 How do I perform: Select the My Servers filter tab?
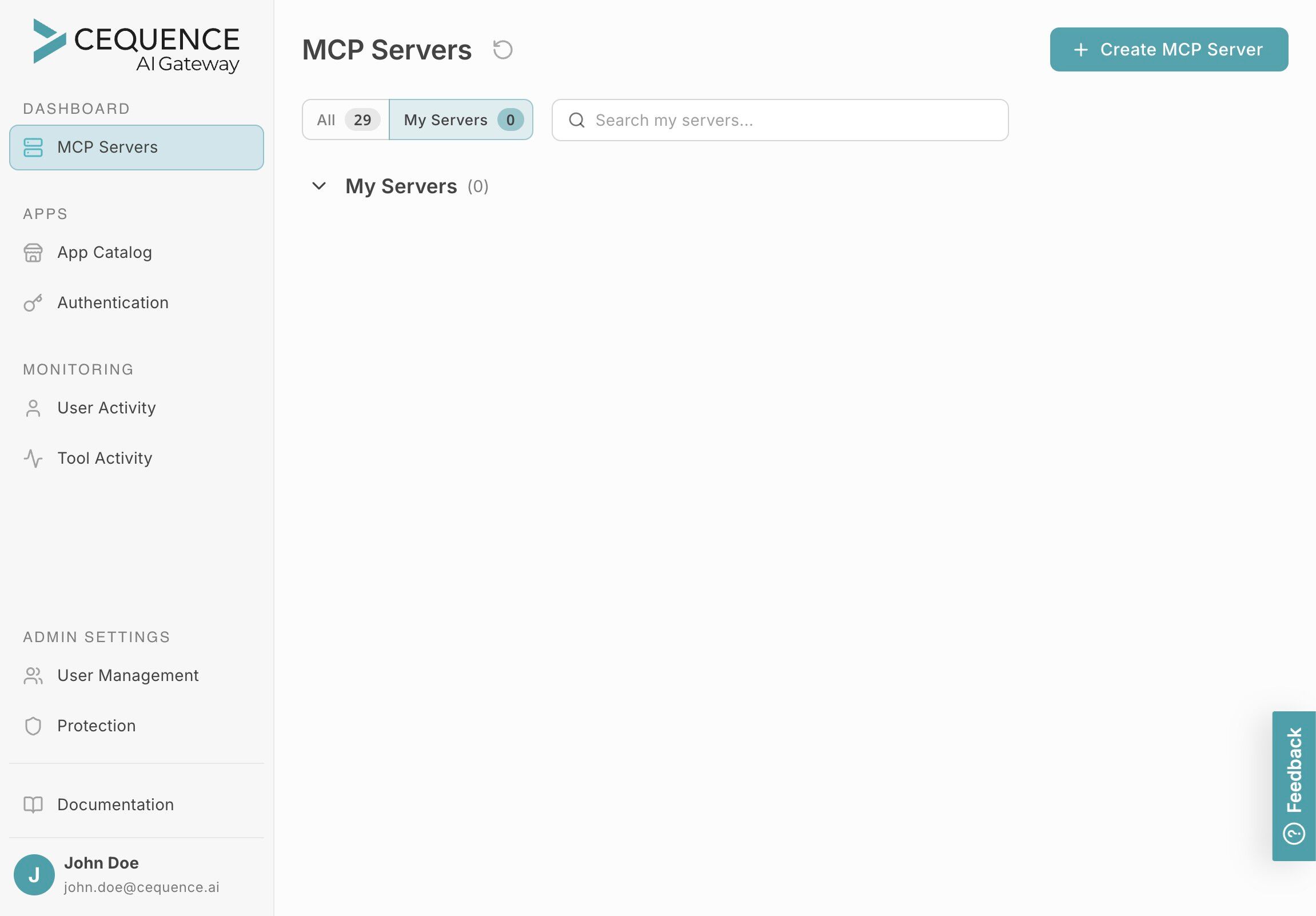tap(461, 120)
